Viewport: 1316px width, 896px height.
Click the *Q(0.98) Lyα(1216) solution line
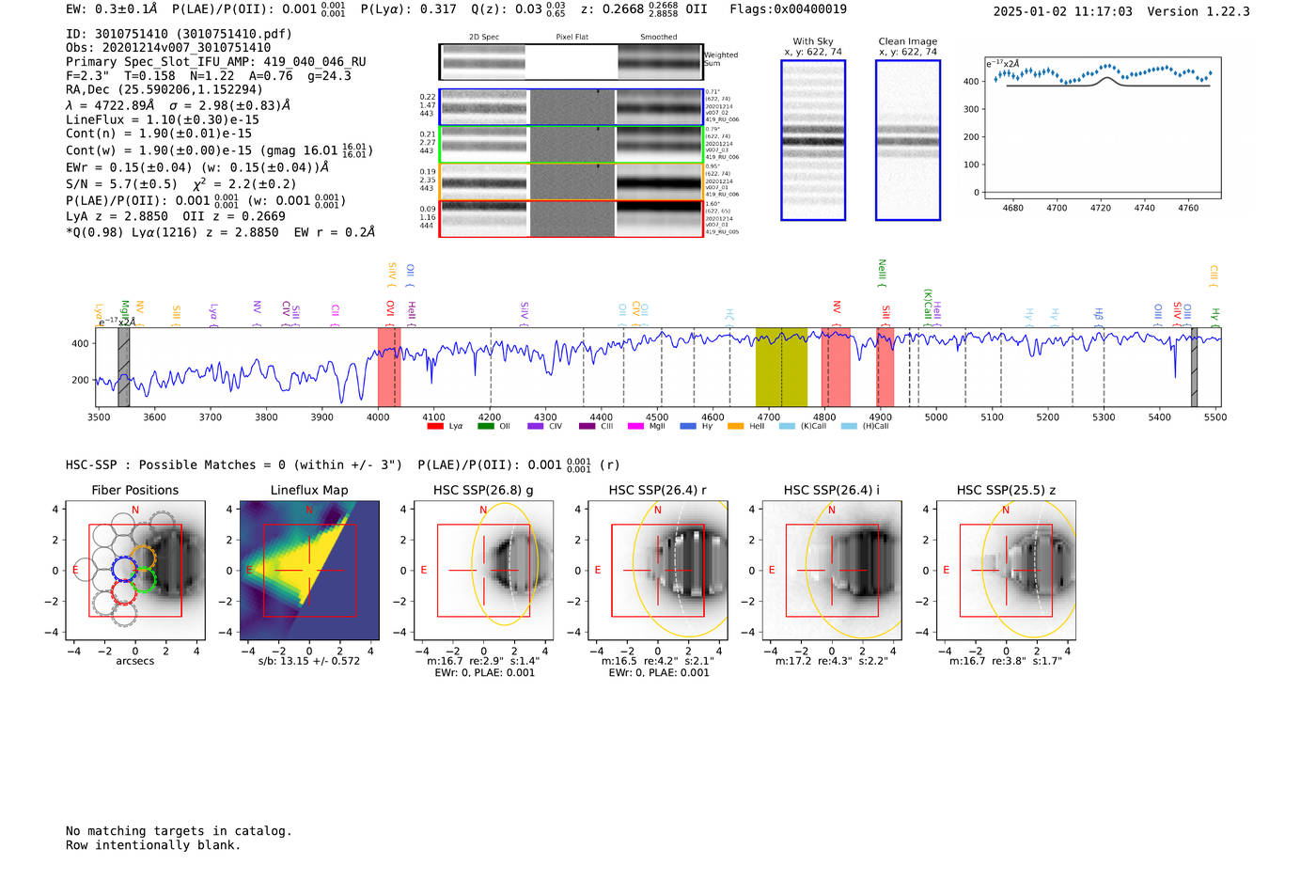click(x=220, y=232)
